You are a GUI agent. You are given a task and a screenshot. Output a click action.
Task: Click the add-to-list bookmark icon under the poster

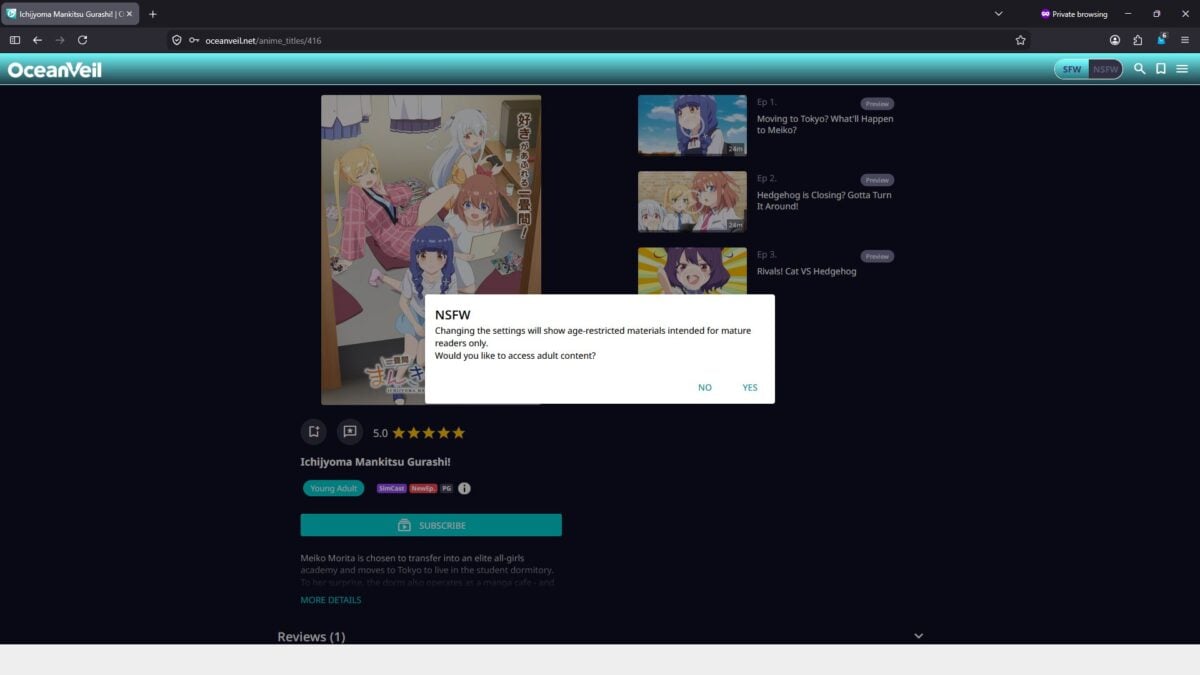tap(314, 432)
